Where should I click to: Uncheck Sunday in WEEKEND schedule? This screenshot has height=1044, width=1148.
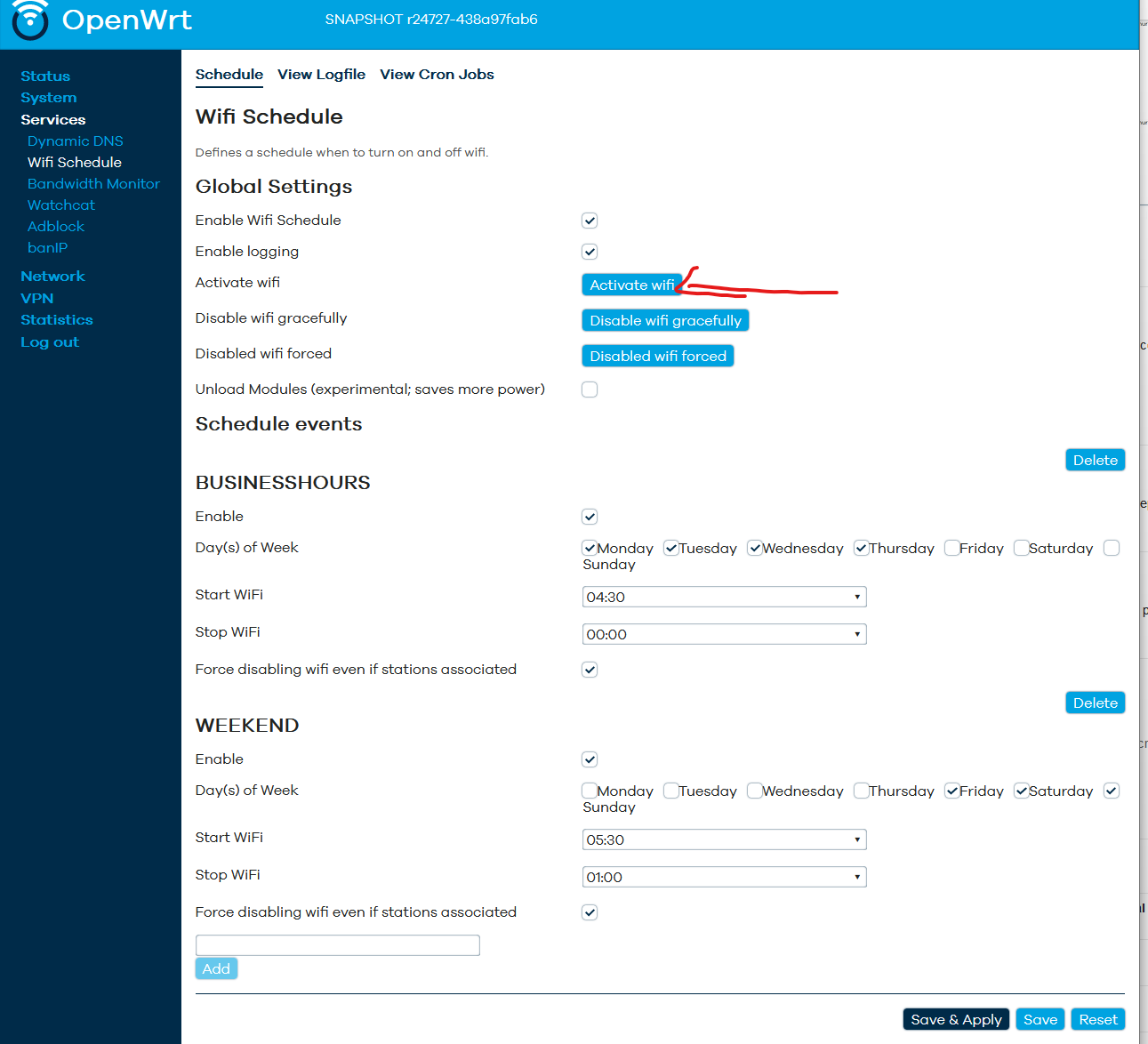pyautogui.click(x=1112, y=791)
